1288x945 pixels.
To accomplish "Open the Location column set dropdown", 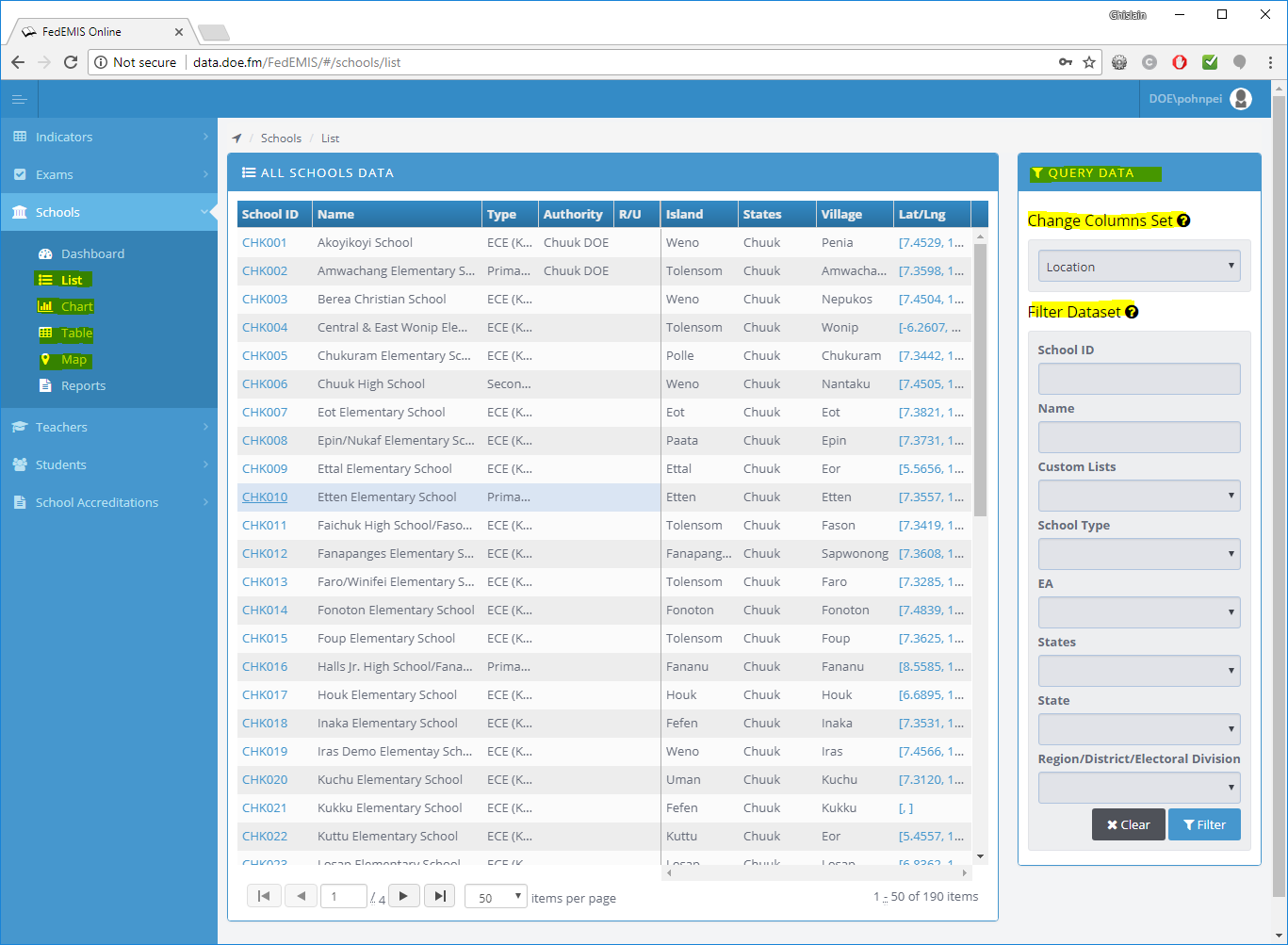I will 1138,267.
